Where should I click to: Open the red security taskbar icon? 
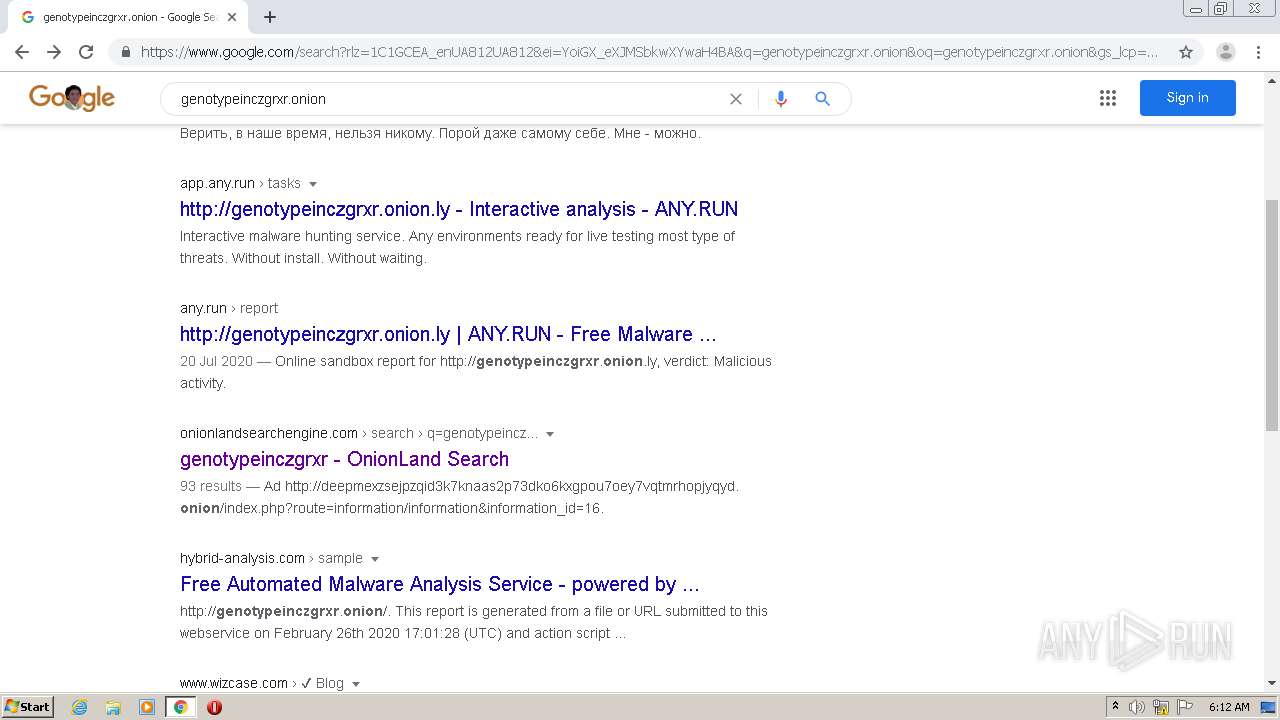click(214, 707)
